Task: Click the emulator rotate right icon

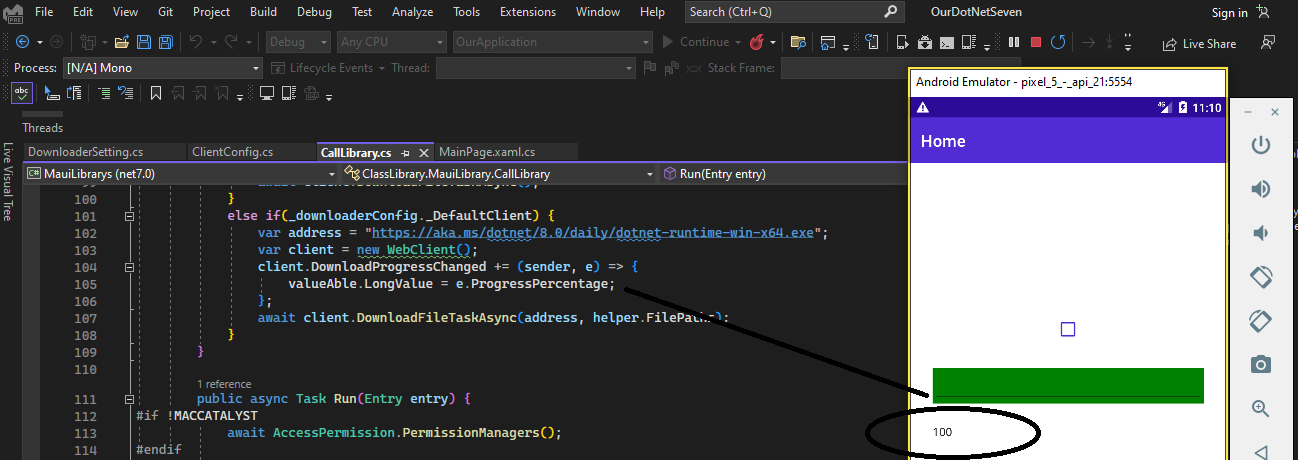Action: pyautogui.click(x=1261, y=321)
